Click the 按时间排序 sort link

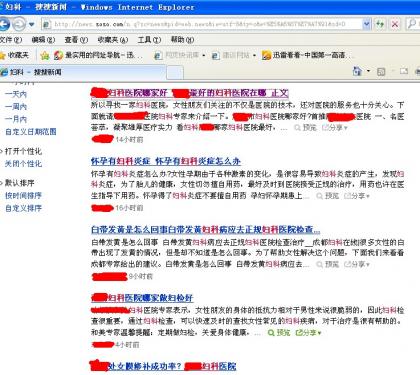click(x=23, y=196)
